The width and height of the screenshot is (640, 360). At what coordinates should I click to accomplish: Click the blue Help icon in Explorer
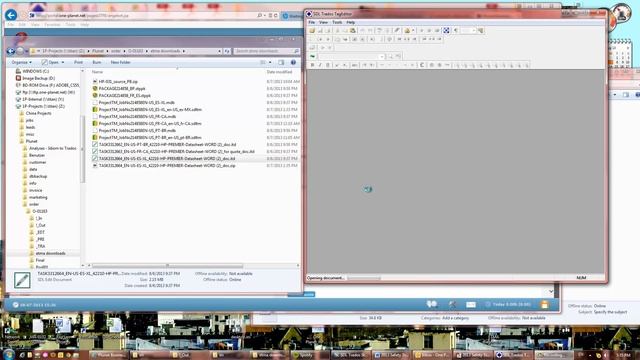pos(293,62)
